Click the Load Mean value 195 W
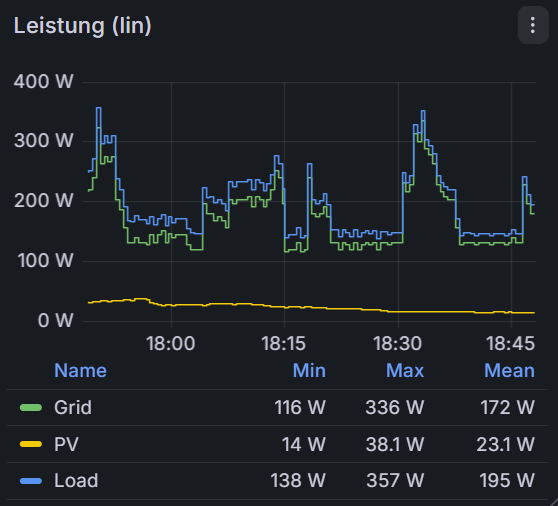This screenshot has width=558, height=506. click(507, 481)
